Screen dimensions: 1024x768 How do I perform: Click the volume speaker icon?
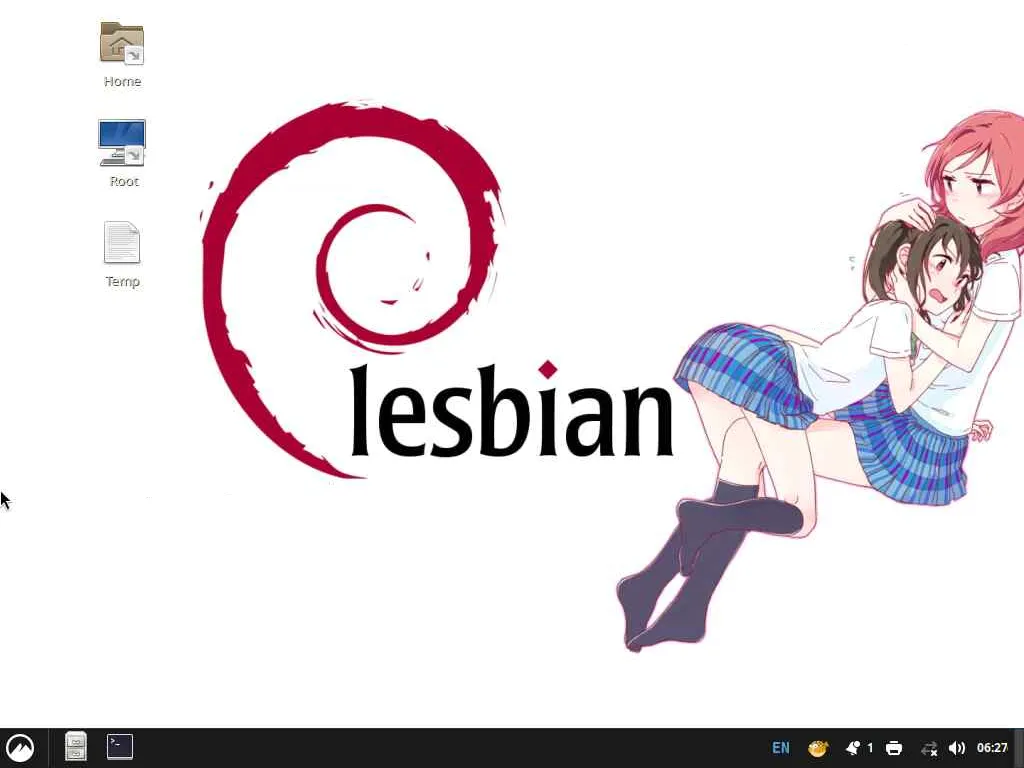pyautogui.click(x=957, y=748)
